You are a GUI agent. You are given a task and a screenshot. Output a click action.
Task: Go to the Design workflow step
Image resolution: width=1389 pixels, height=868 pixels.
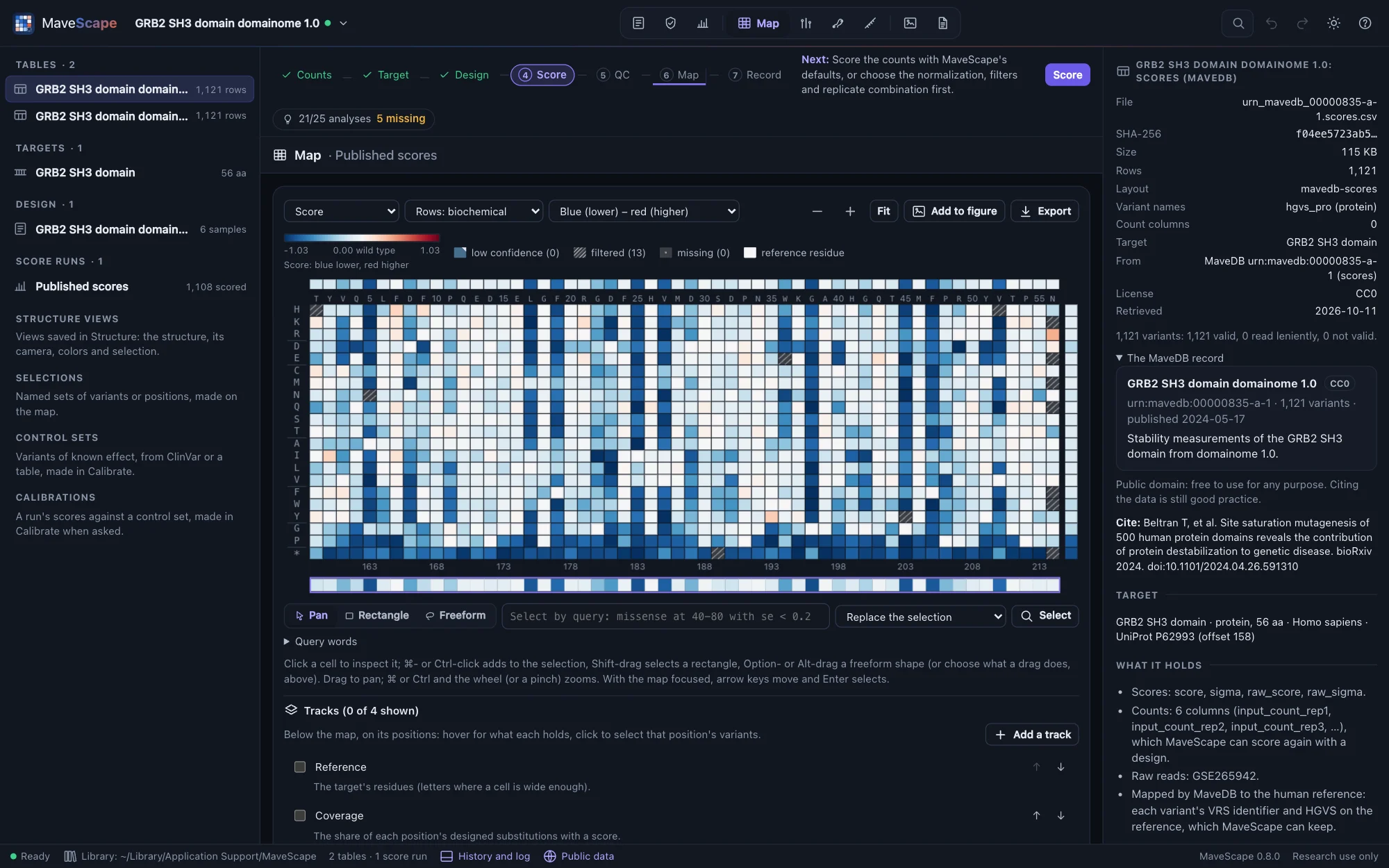coord(465,75)
